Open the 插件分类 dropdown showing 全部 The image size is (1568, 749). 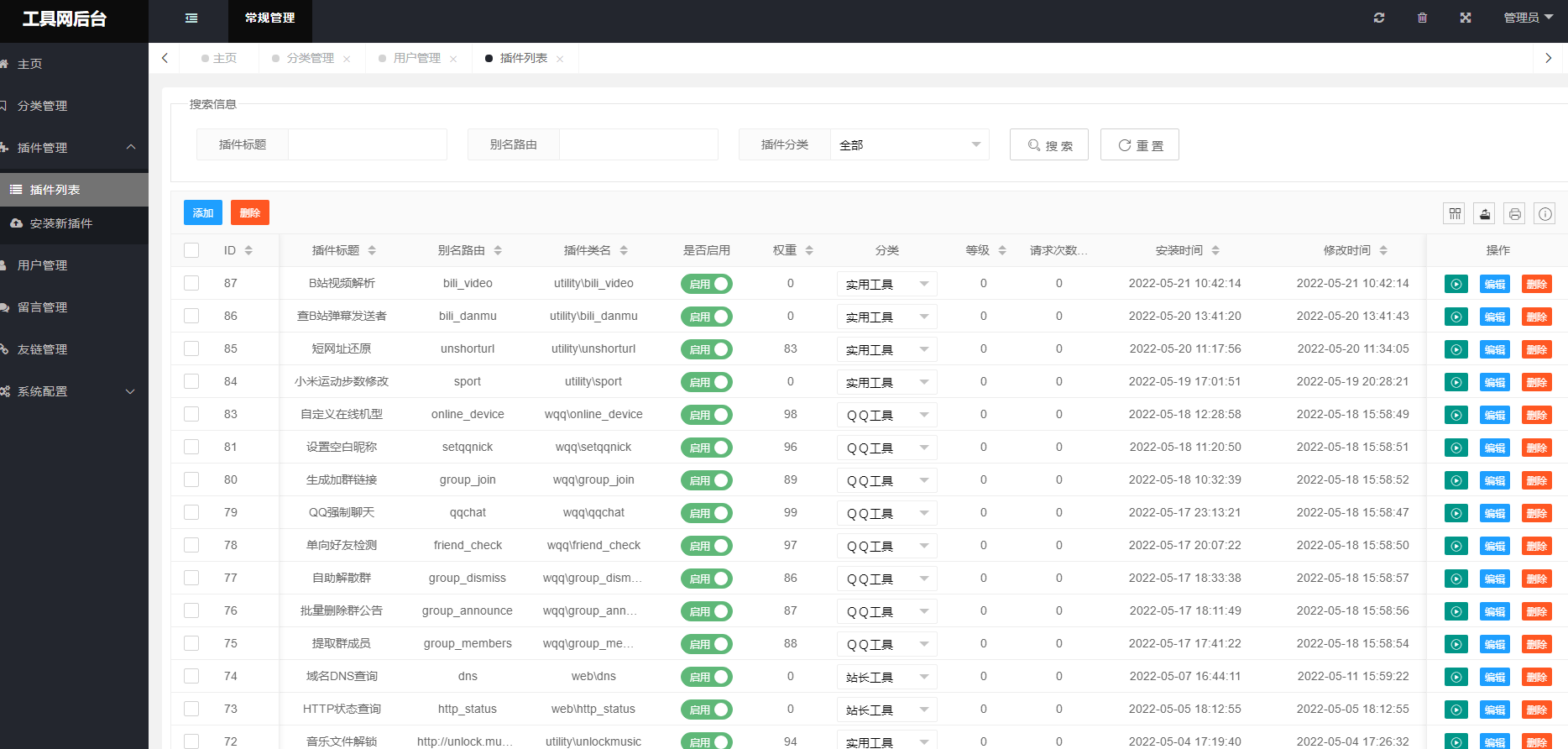pyautogui.click(x=909, y=144)
